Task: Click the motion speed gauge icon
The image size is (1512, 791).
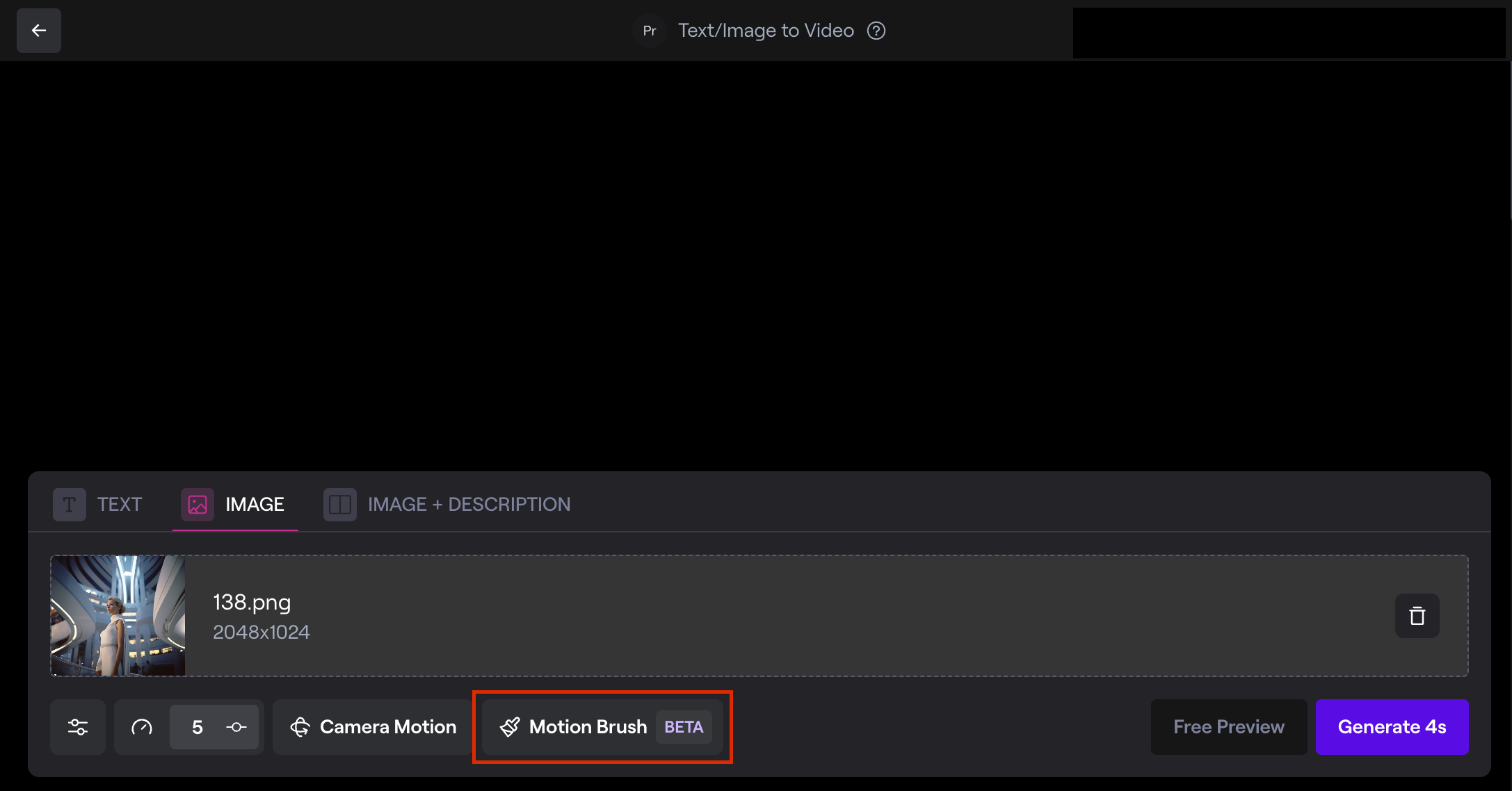Action: (142, 727)
